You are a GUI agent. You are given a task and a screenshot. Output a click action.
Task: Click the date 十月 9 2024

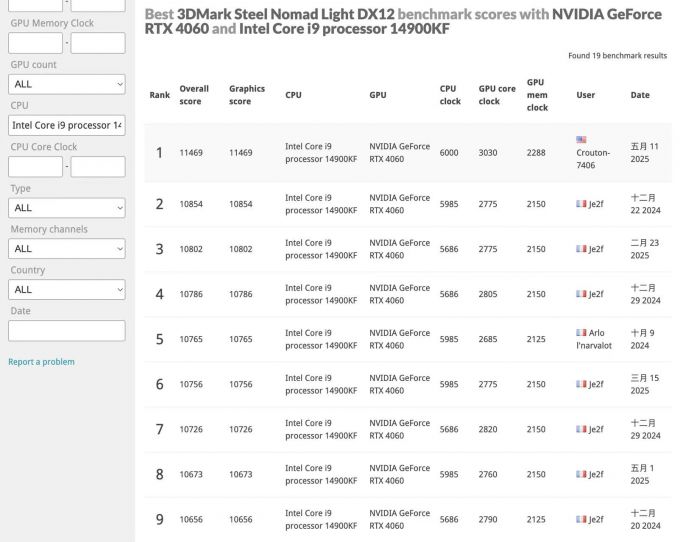pos(642,339)
